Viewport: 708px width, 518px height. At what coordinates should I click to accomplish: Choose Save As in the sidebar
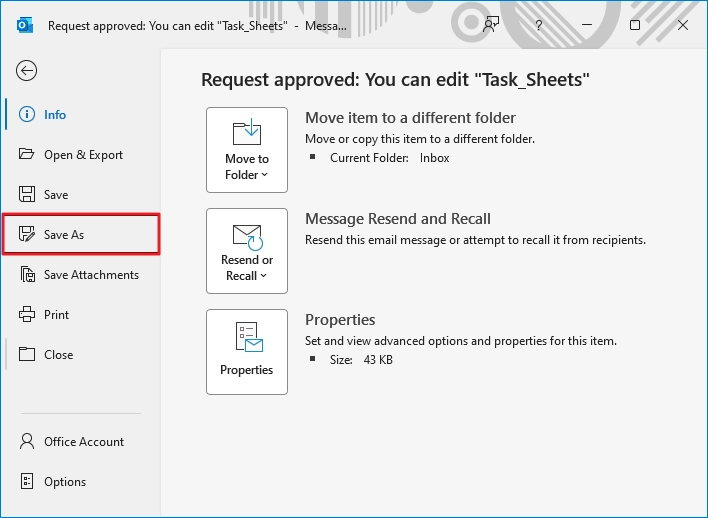point(81,234)
